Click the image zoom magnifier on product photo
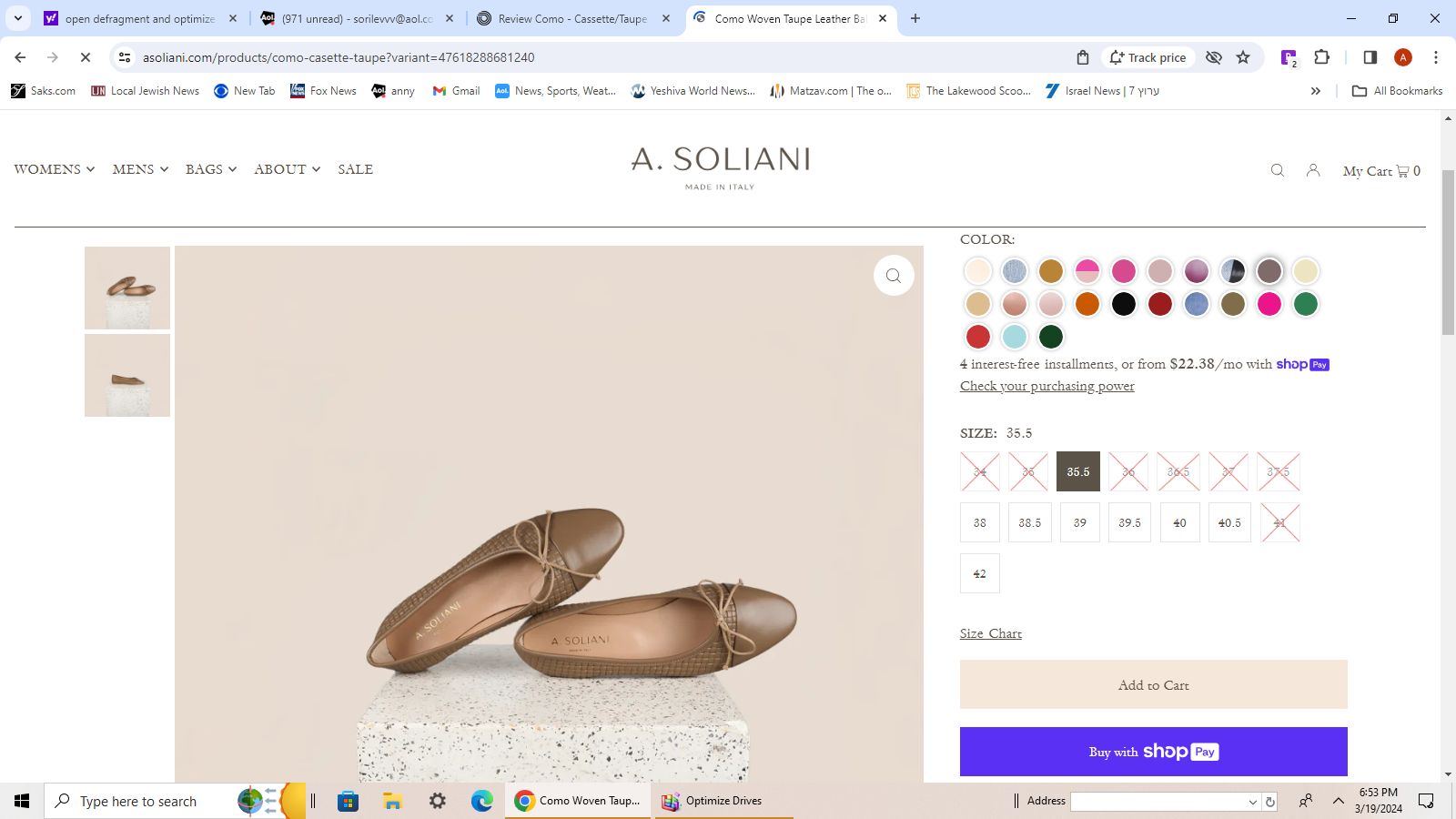 click(x=894, y=276)
